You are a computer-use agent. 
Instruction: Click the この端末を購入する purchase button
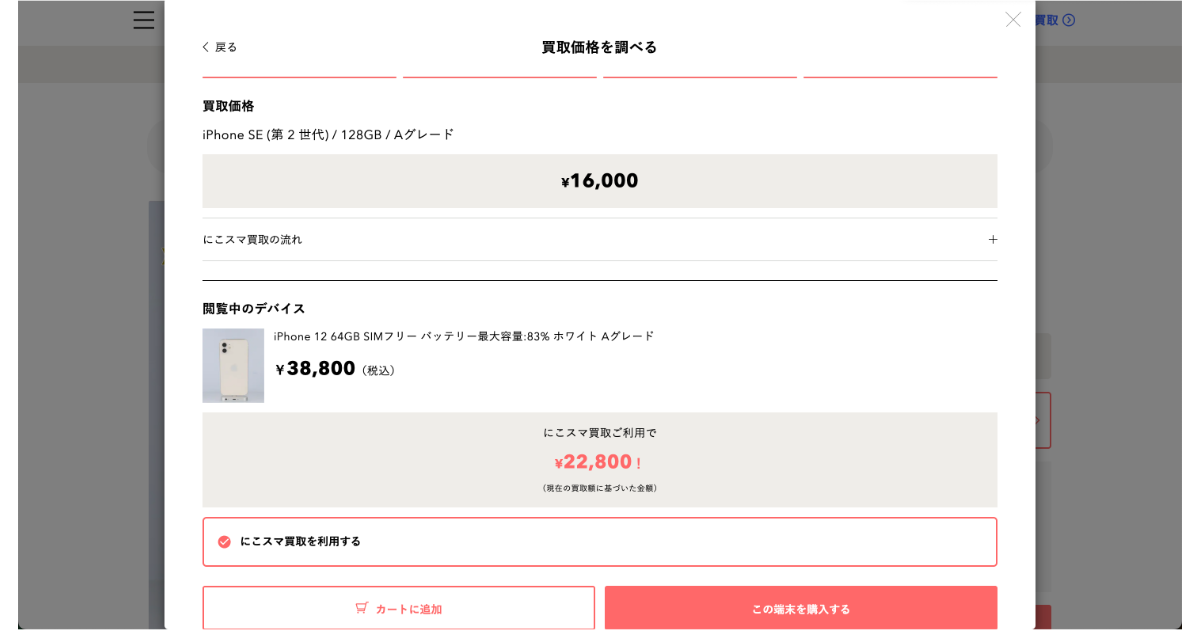click(800, 607)
